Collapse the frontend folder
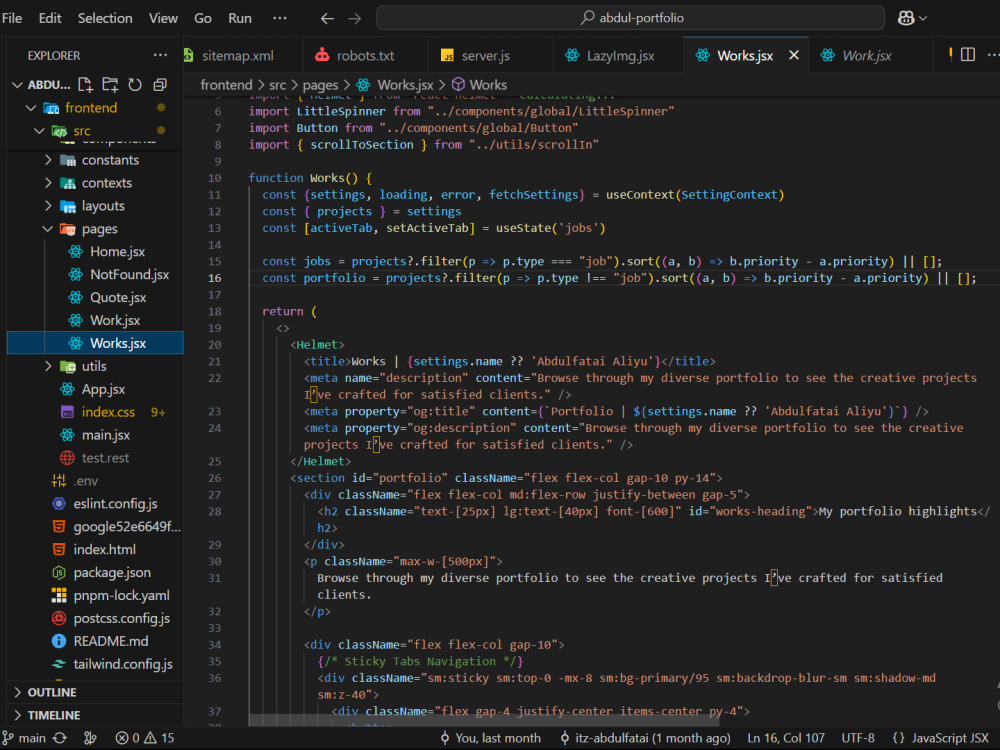Image resolution: width=1000 pixels, height=750 pixels. pos(30,108)
